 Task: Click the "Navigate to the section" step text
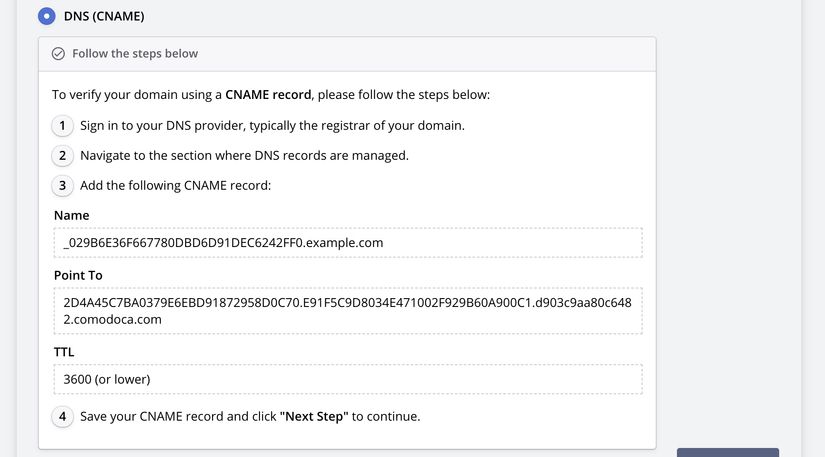click(244, 156)
